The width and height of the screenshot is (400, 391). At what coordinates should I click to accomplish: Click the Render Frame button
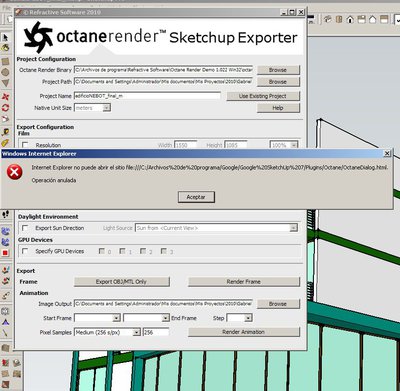(x=244, y=282)
